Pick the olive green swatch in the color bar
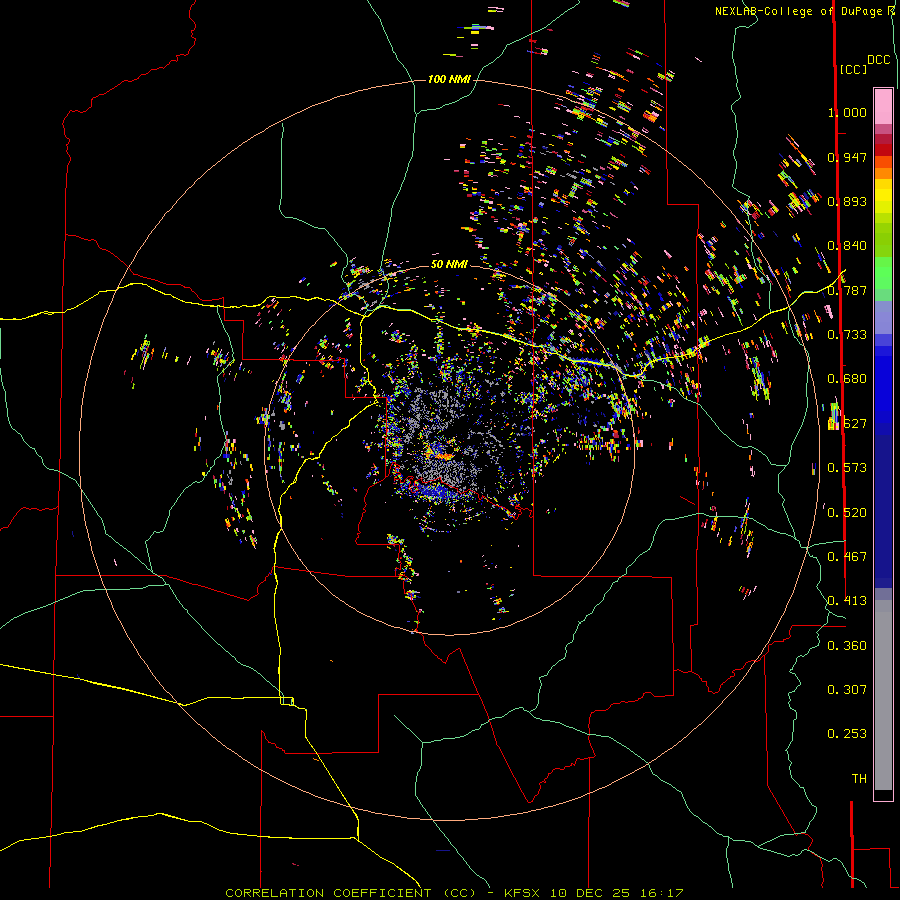Image resolution: width=900 pixels, height=900 pixels. (883, 240)
